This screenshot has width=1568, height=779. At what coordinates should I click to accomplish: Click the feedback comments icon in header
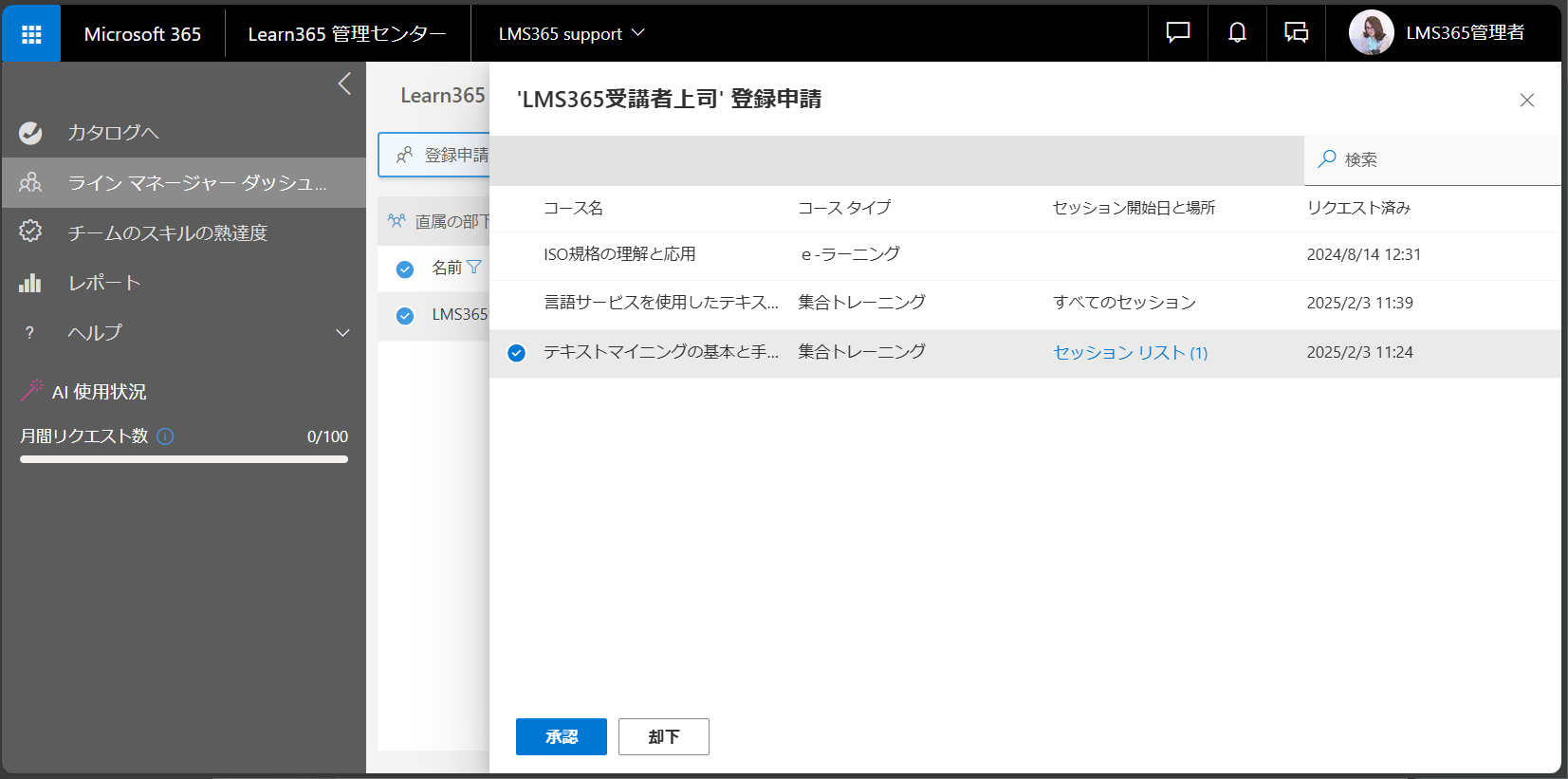1296,33
